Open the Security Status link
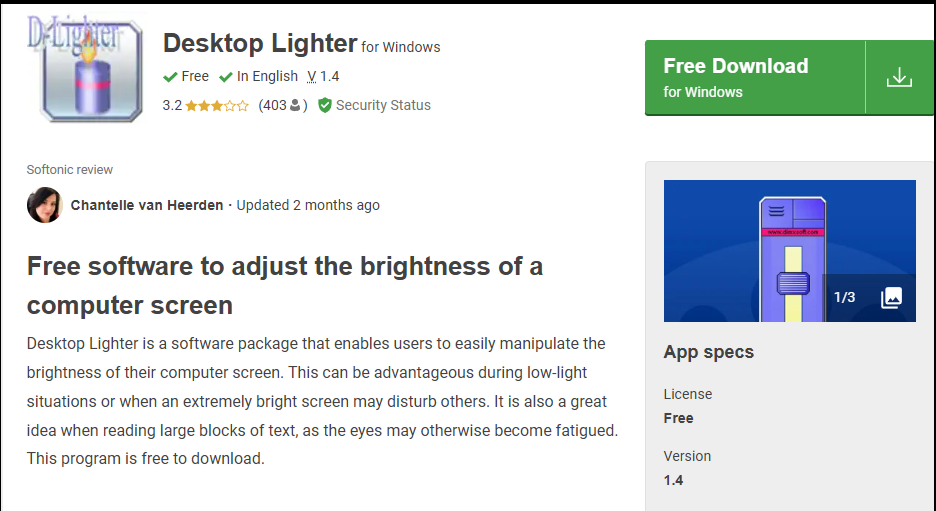The image size is (936, 511). (x=383, y=105)
